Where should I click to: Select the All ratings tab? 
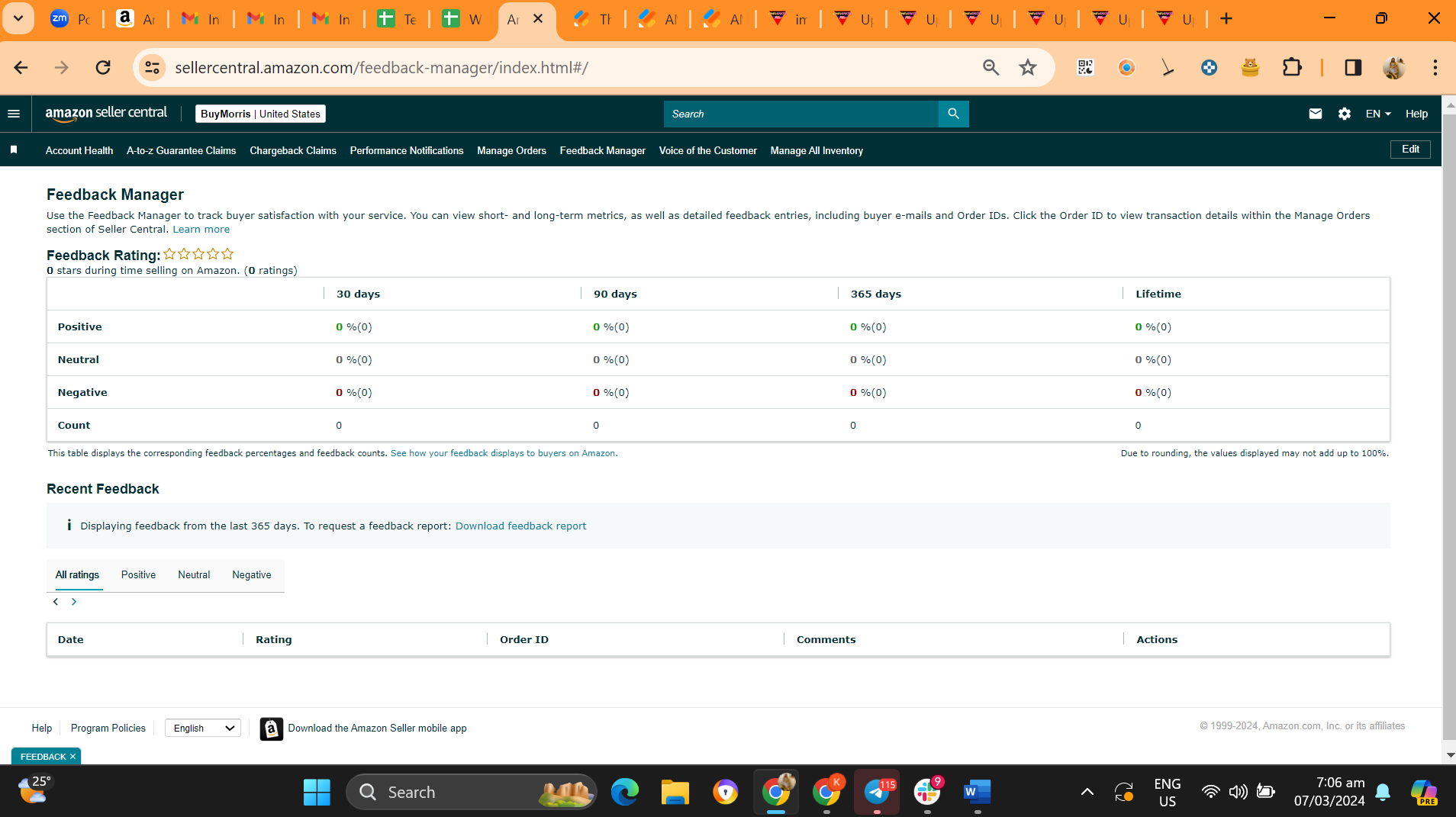point(77,575)
